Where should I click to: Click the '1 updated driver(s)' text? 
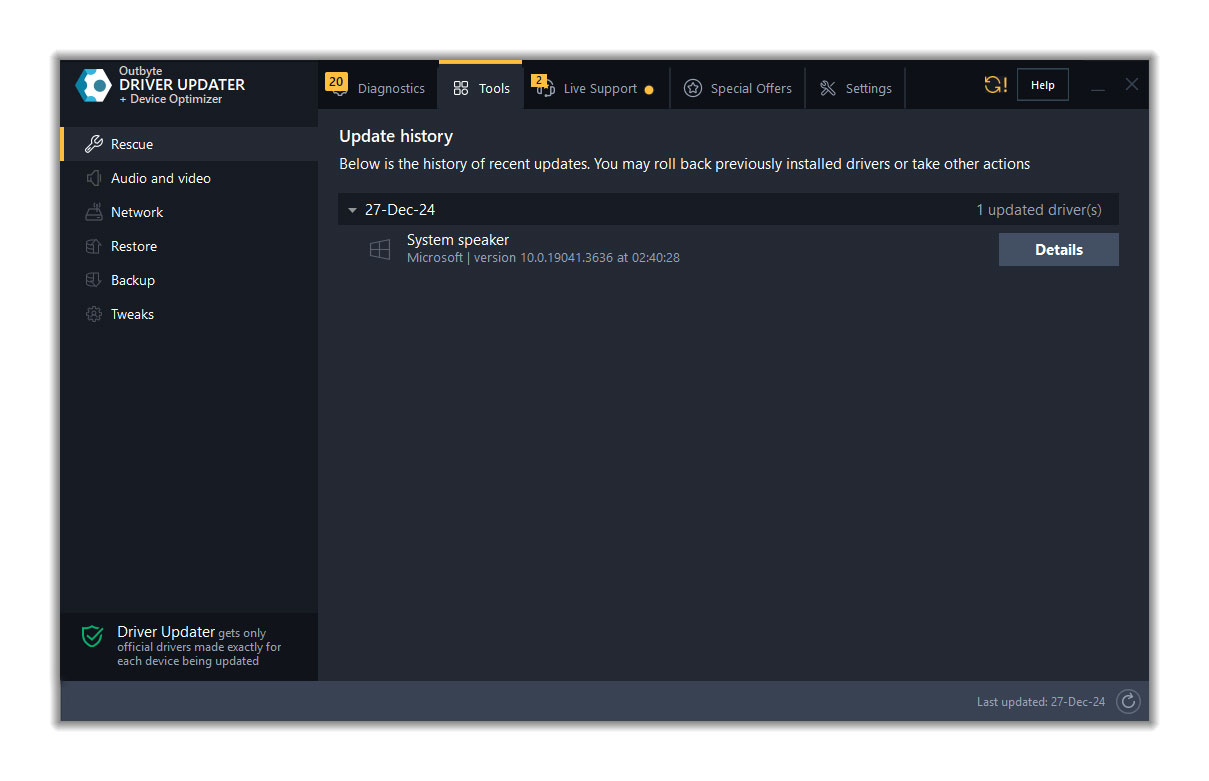point(1039,210)
